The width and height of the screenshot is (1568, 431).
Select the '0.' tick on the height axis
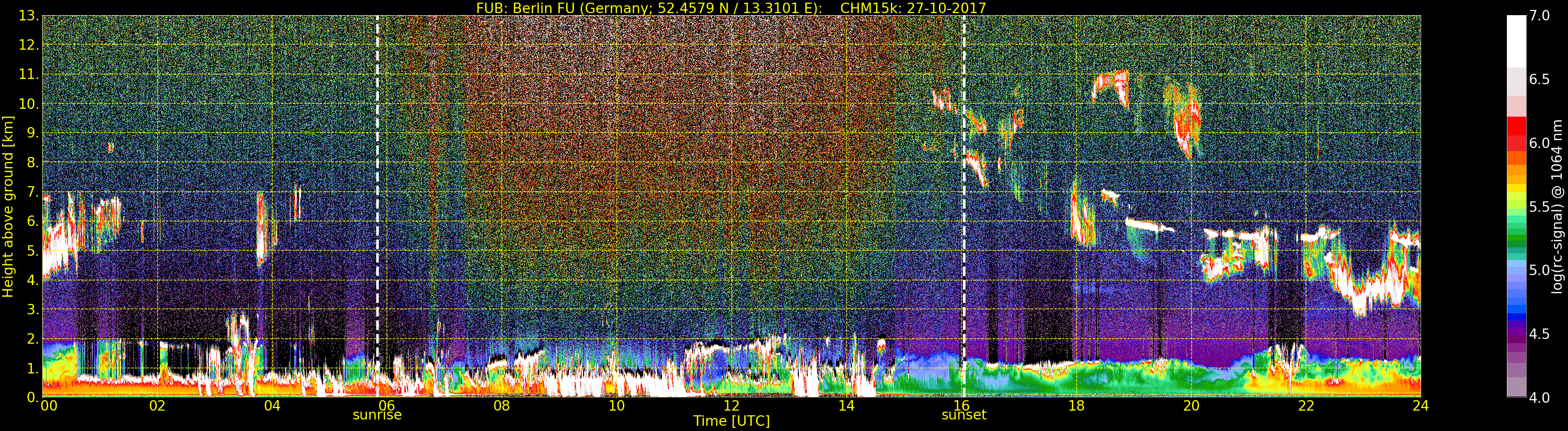coord(33,397)
